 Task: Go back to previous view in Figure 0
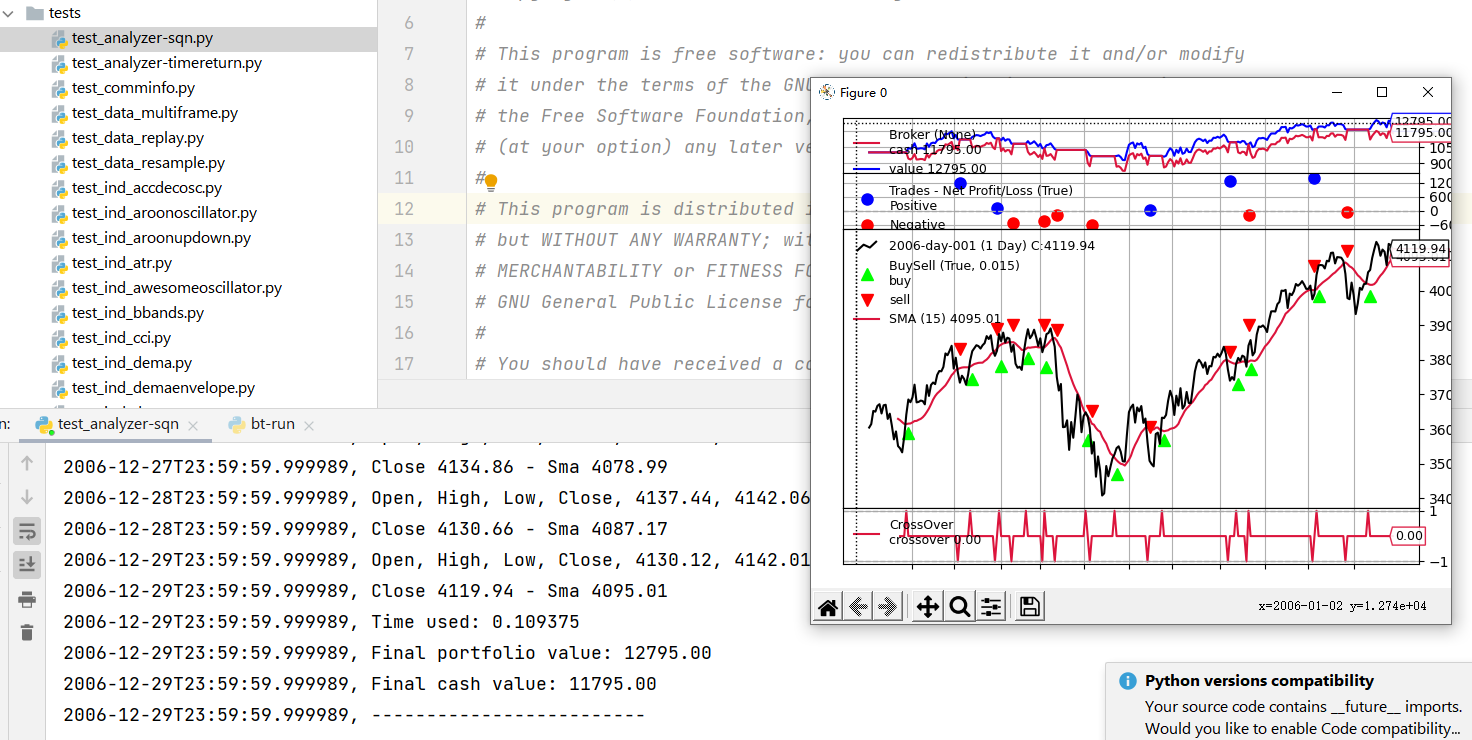click(858, 607)
